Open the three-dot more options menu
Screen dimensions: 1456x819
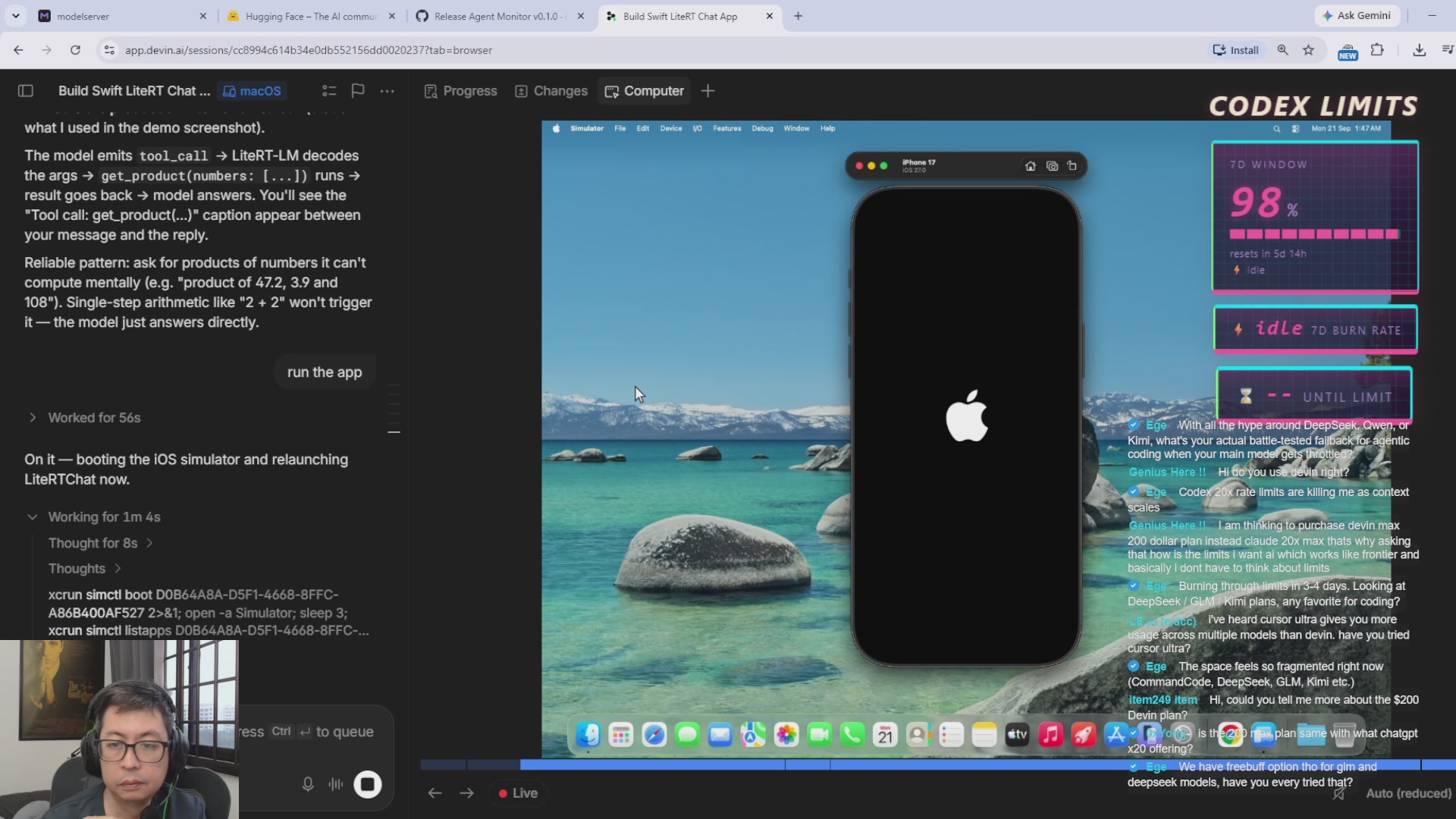pyautogui.click(x=388, y=91)
